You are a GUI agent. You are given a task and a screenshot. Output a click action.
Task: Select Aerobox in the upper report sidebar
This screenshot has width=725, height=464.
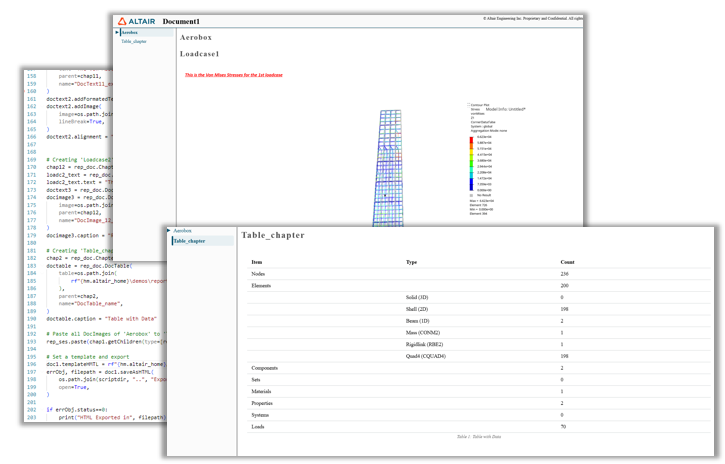click(130, 32)
